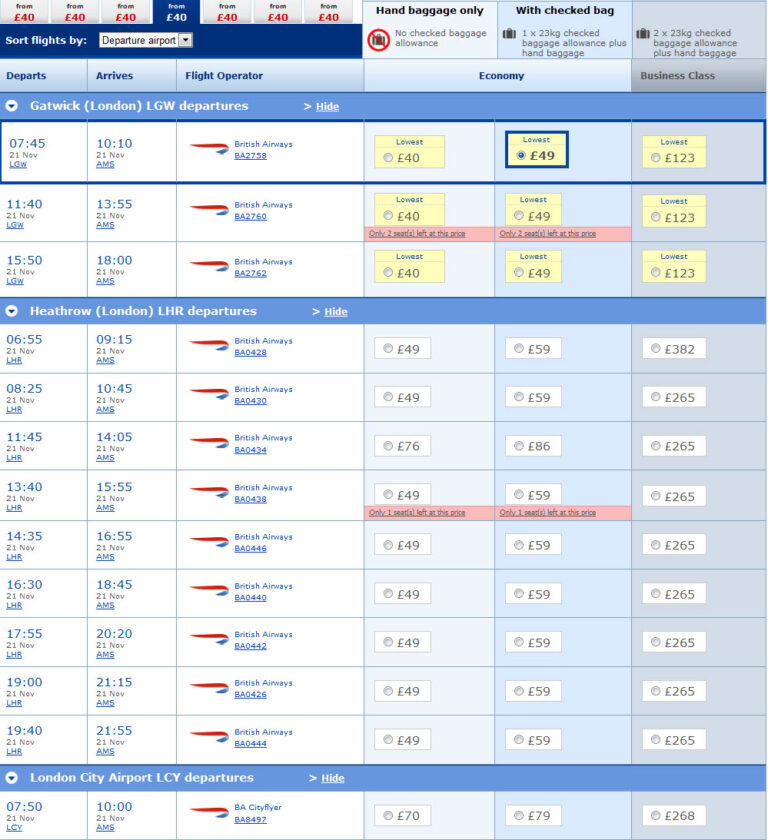The image size is (768, 840).
Task: Switch to With checked bag tab
Action: coord(564,11)
